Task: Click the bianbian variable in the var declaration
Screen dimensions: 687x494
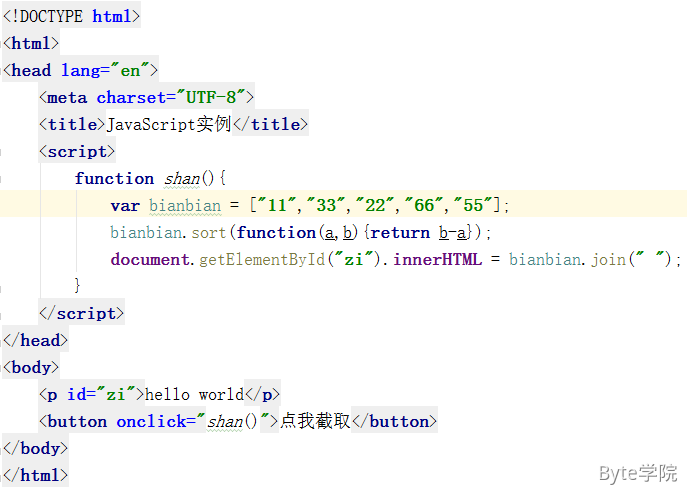Action: [184, 205]
